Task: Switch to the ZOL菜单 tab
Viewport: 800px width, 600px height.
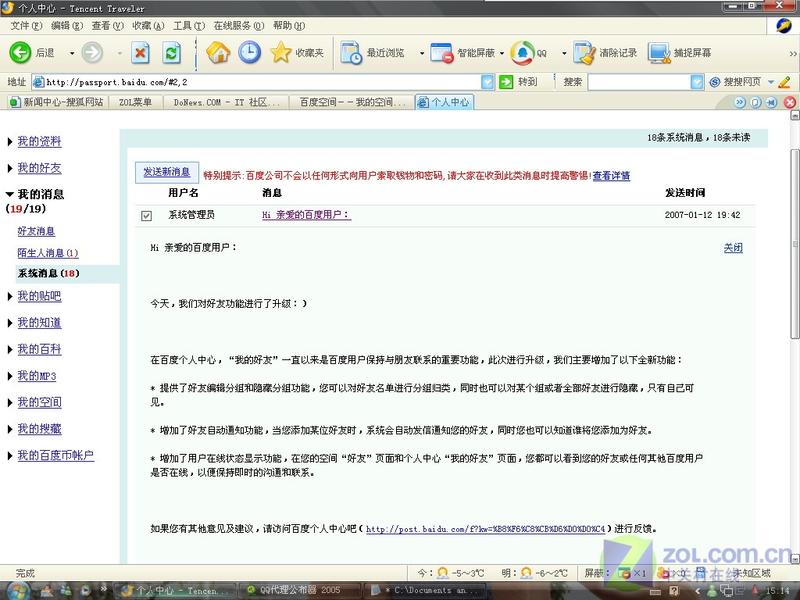Action: 135,103
